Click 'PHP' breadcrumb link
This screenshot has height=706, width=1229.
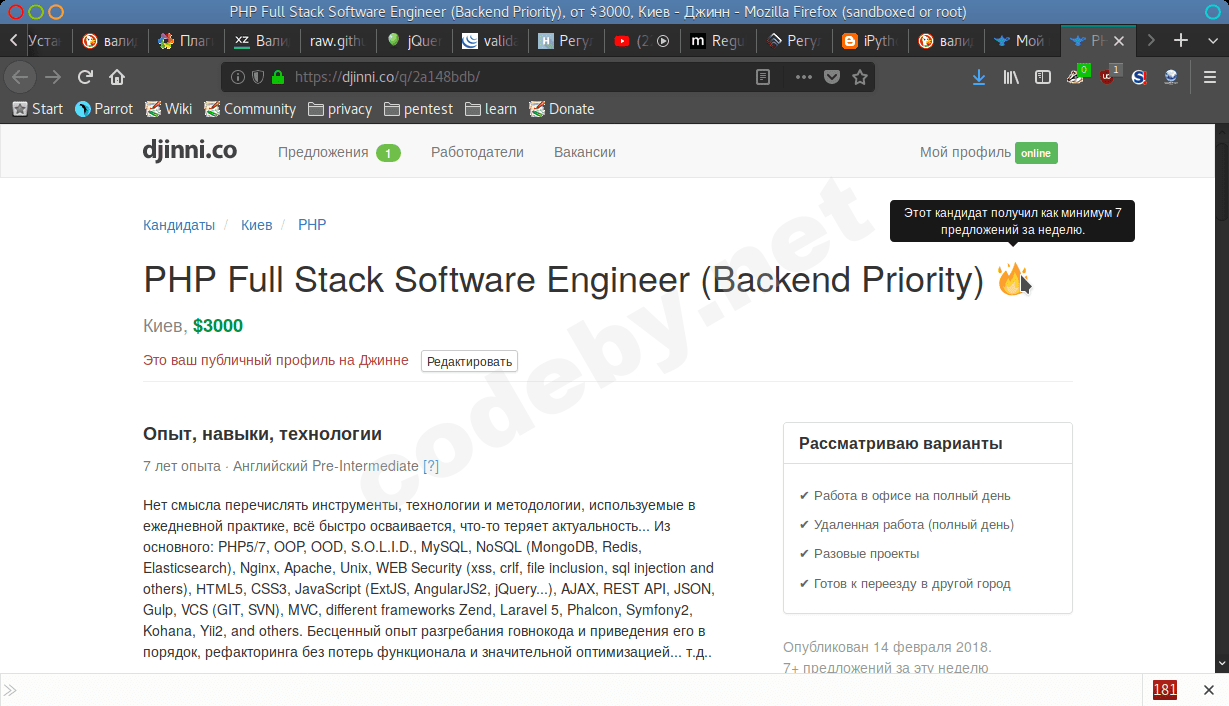[x=312, y=225]
